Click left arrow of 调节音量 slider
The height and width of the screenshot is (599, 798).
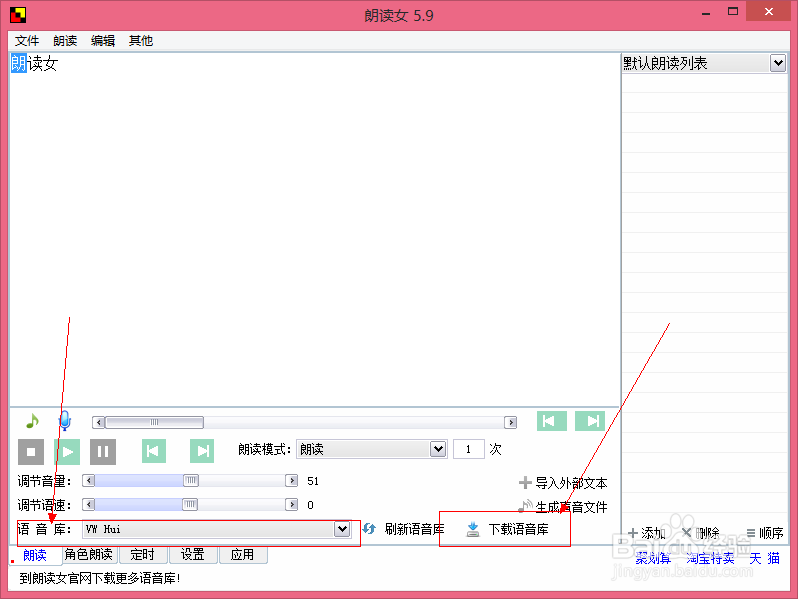pyautogui.click(x=89, y=480)
